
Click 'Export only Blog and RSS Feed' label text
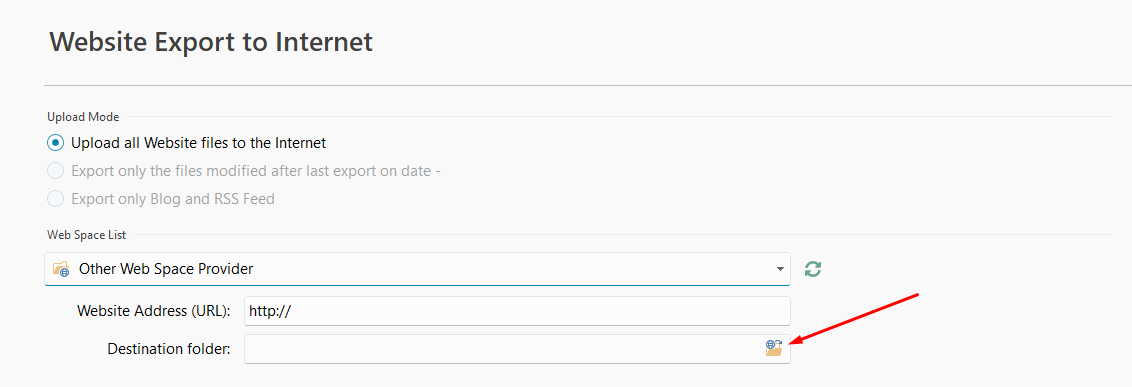coord(173,199)
